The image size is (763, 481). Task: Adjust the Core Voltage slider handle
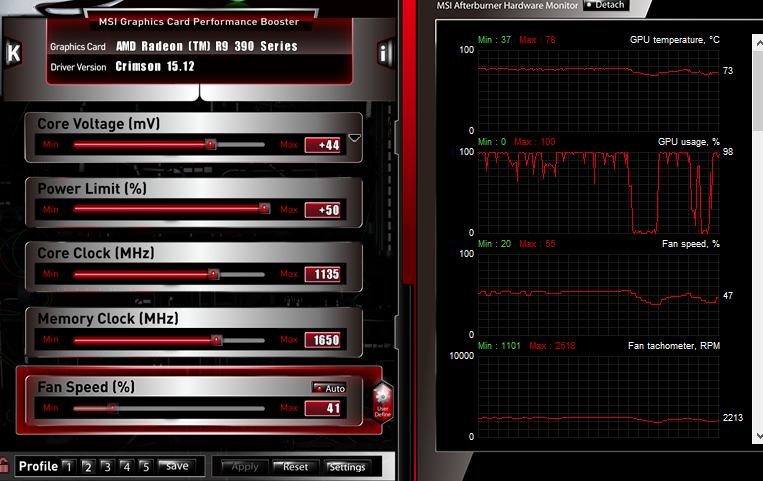click(210, 145)
